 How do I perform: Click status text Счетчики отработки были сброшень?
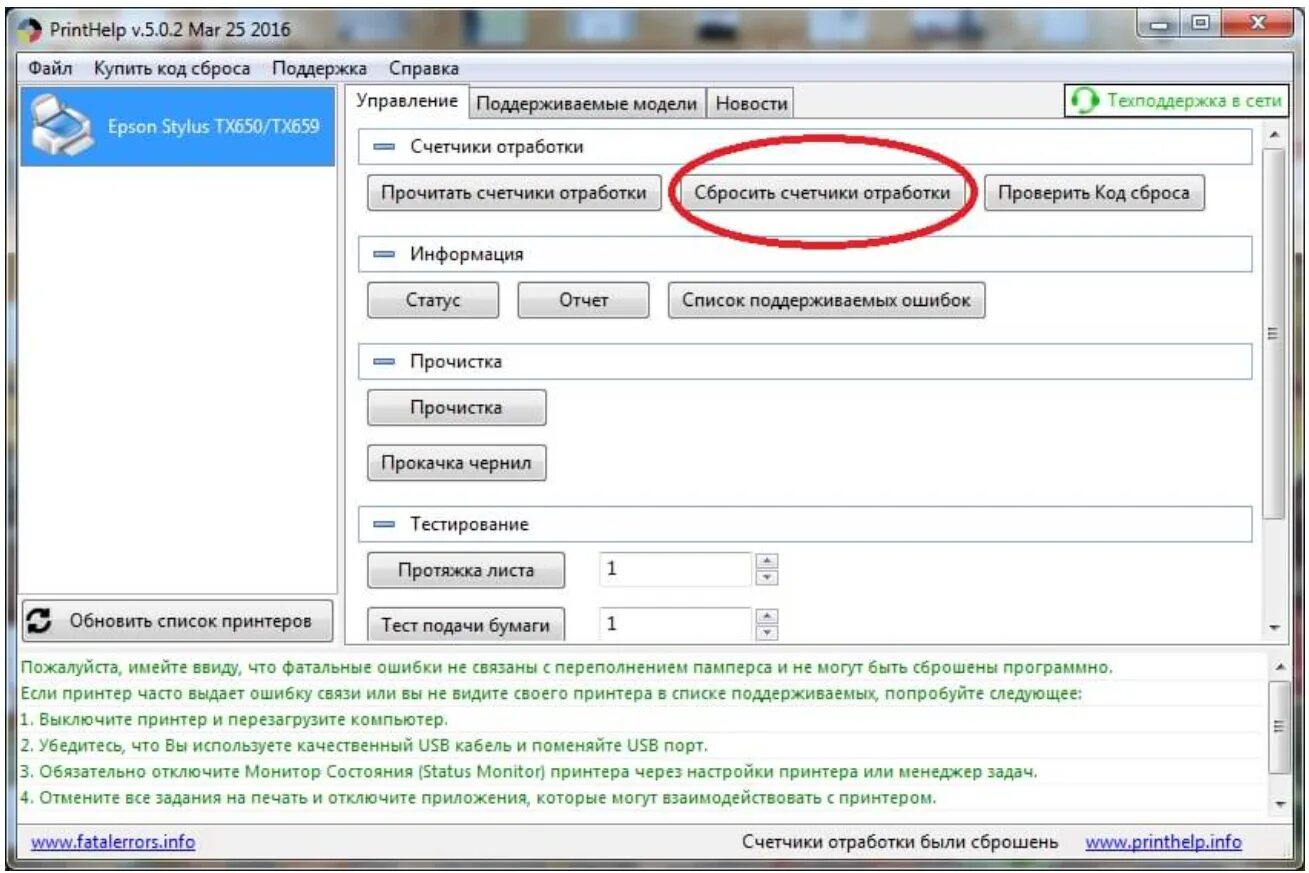click(x=900, y=842)
